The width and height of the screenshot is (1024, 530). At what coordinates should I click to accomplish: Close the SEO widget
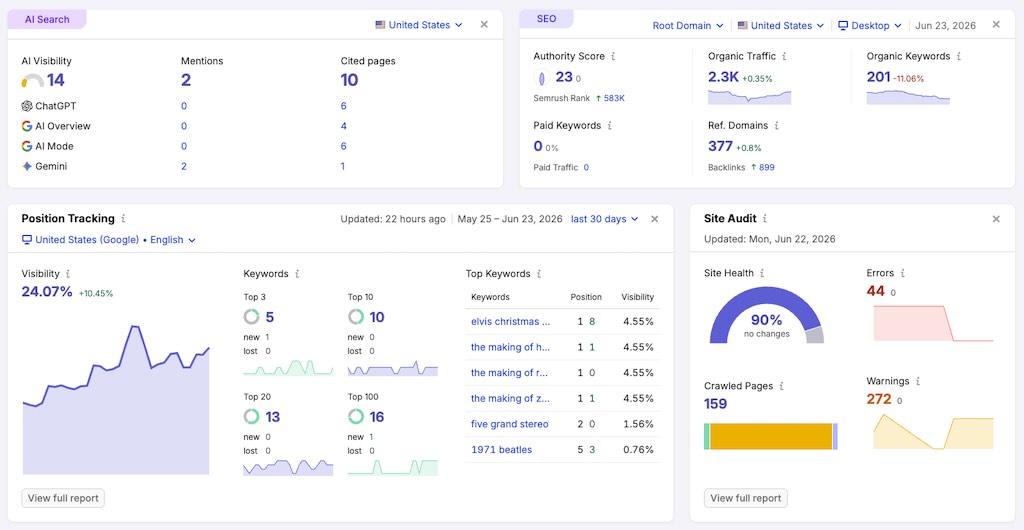tap(996, 25)
